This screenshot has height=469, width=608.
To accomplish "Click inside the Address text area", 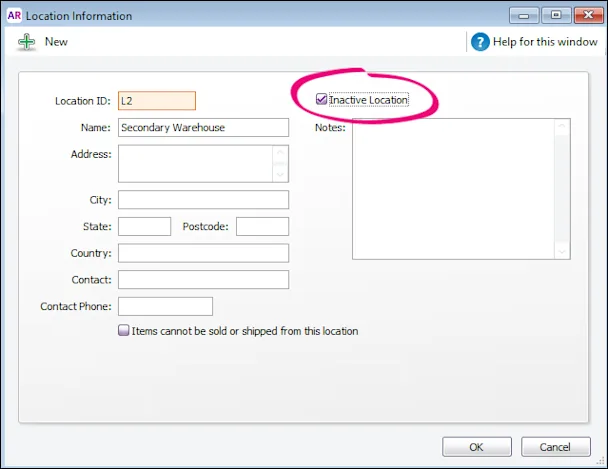I will [195, 164].
